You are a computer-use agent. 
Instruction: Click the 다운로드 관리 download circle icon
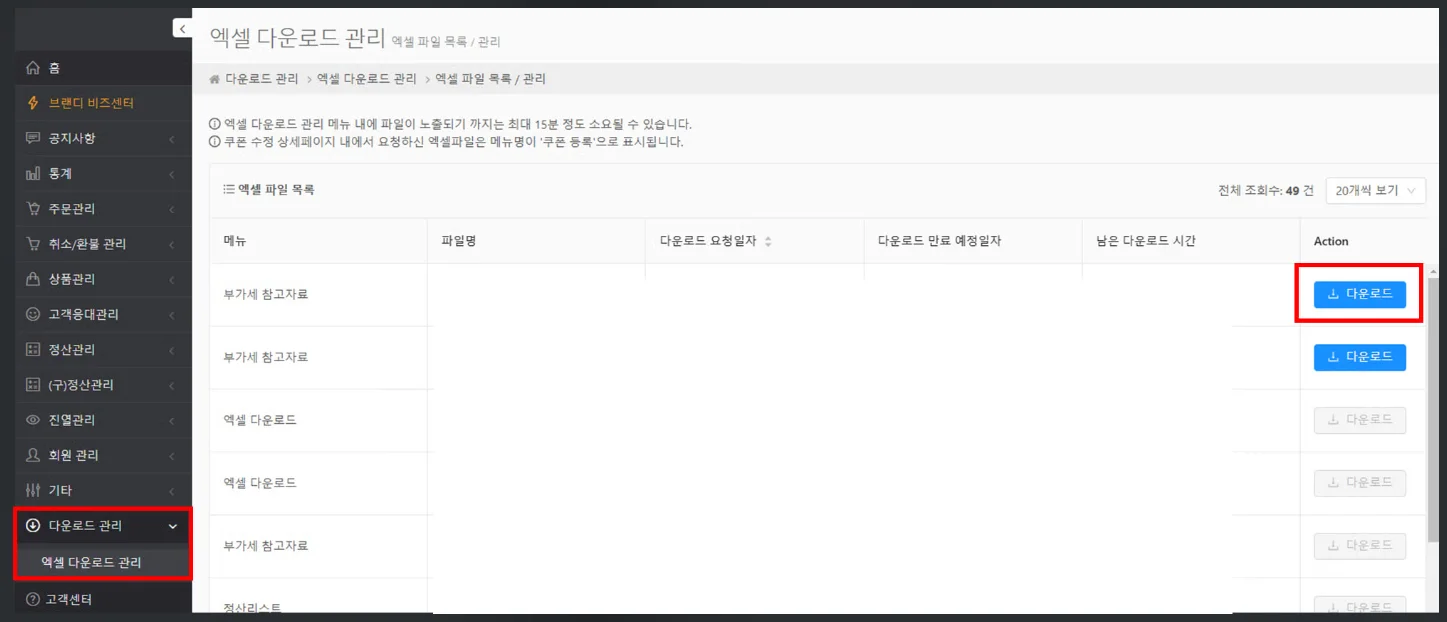tap(33, 526)
